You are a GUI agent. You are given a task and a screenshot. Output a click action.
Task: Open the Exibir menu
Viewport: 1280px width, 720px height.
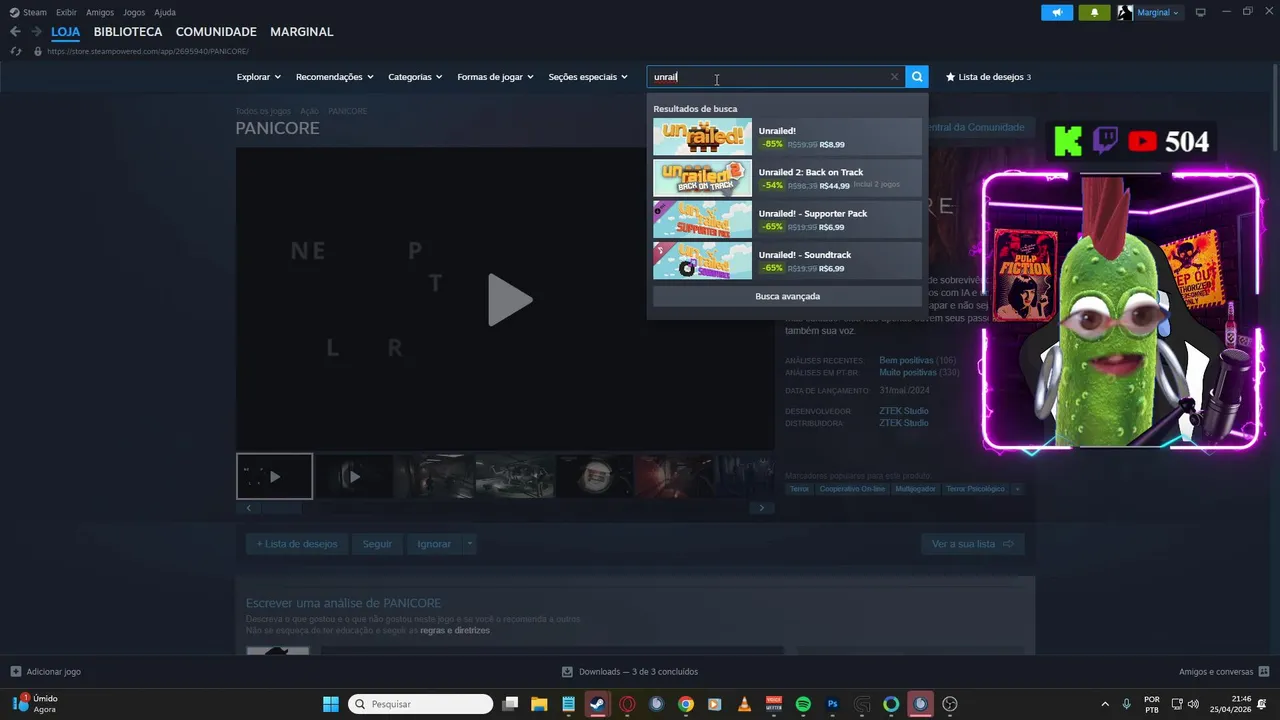[66, 12]
